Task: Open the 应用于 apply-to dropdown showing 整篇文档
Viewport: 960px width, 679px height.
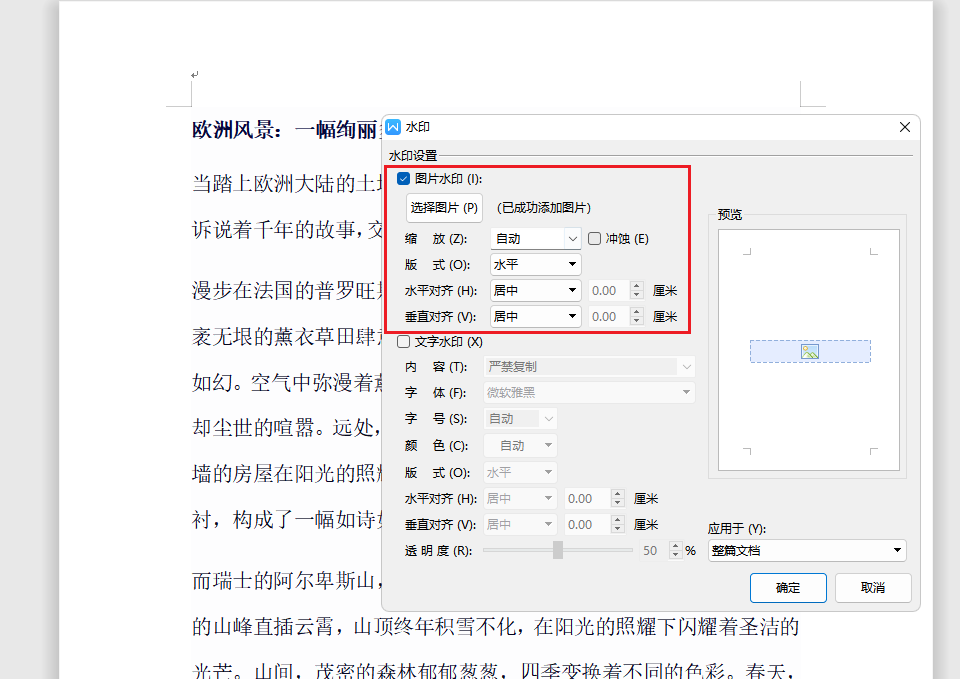Action: point(806,550)
